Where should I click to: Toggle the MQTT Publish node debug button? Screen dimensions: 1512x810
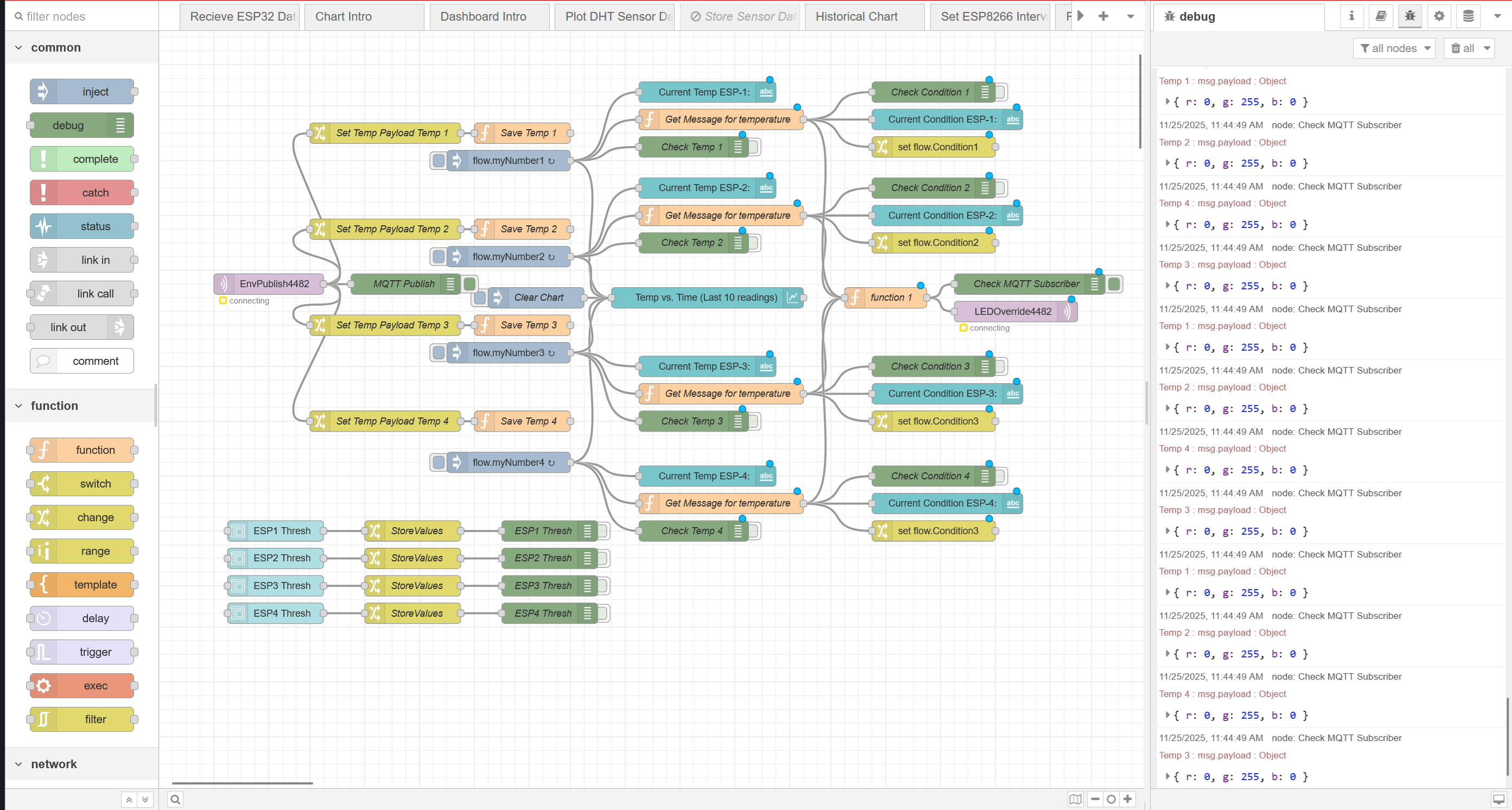click(x=469, y=283)
